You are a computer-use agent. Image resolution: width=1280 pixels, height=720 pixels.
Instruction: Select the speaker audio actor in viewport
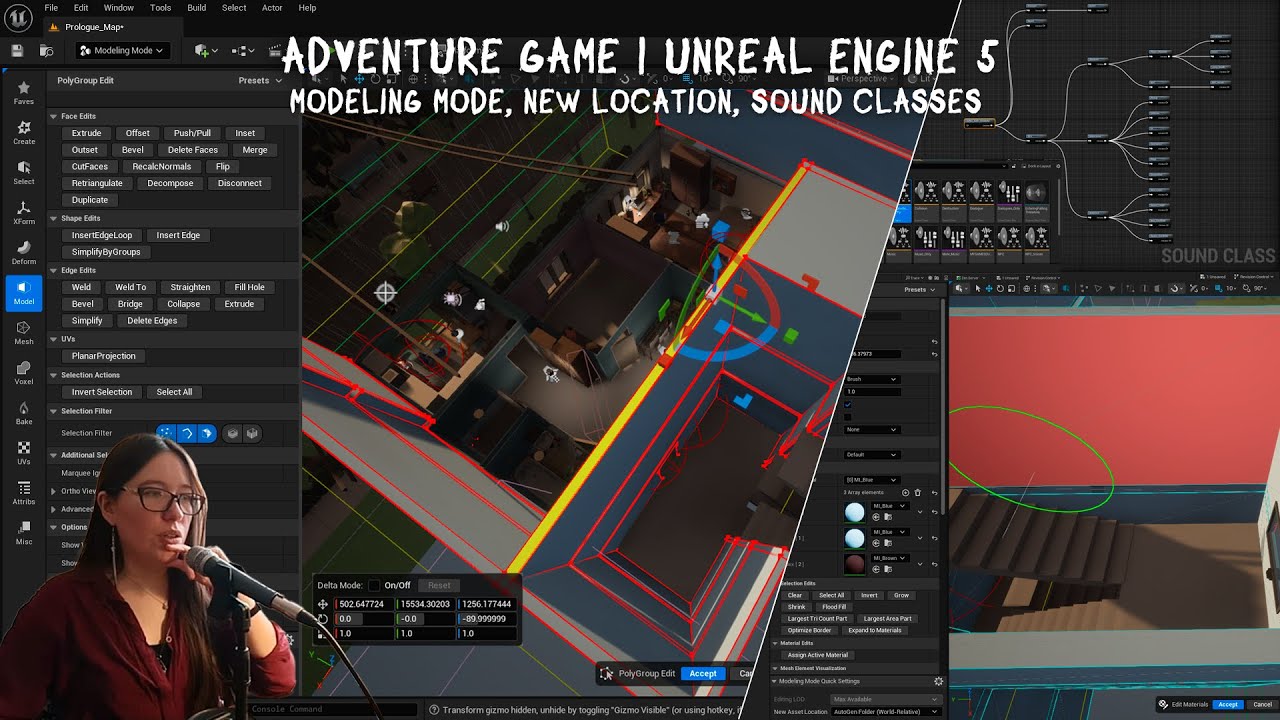point(502,227)
